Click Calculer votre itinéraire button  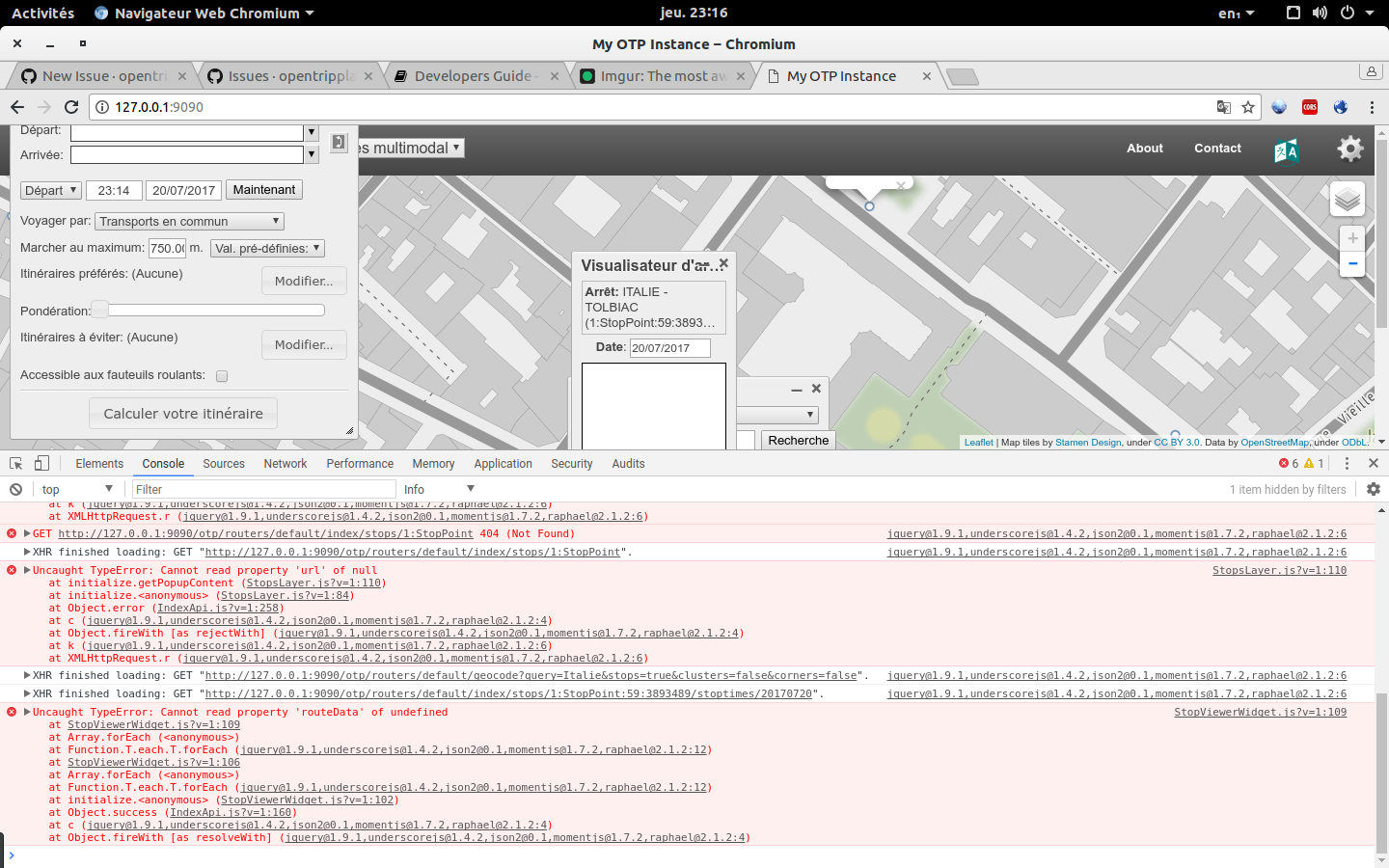pyautogui.click(x=183, y=414)
